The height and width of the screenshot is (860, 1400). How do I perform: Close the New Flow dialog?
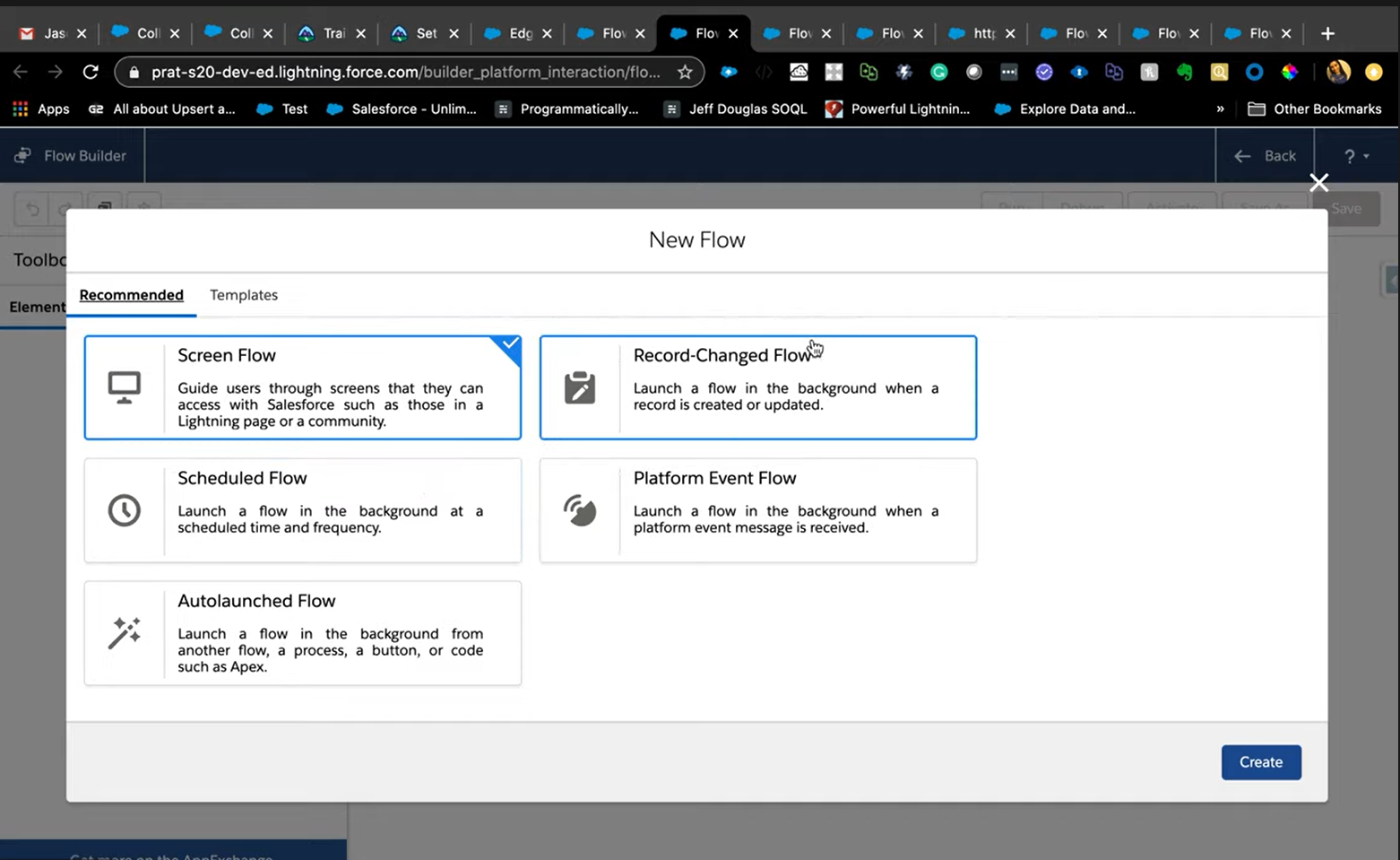tap(1318, 183)
